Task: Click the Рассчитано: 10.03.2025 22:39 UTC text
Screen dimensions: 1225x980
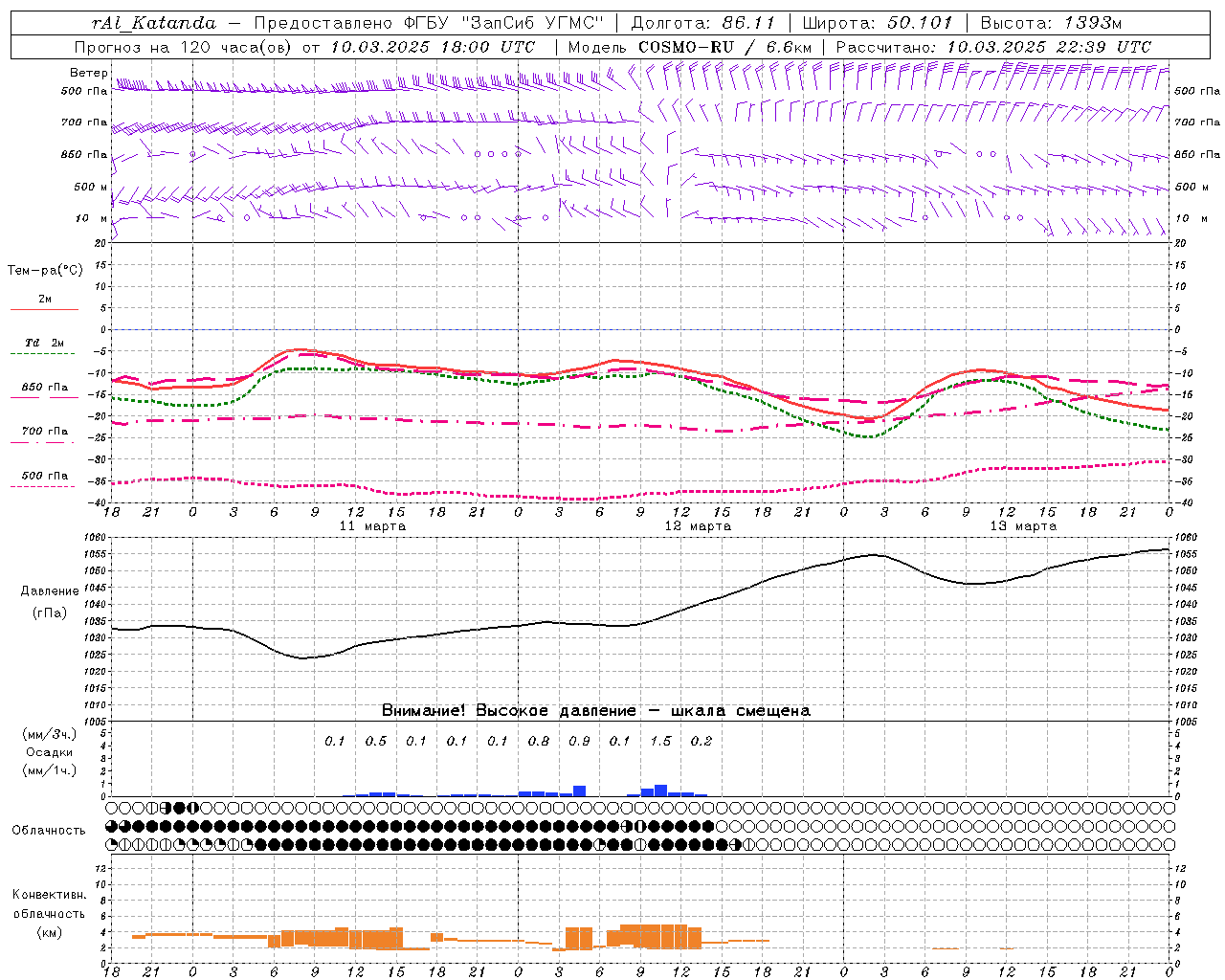Action: click(x=993, y=47)
